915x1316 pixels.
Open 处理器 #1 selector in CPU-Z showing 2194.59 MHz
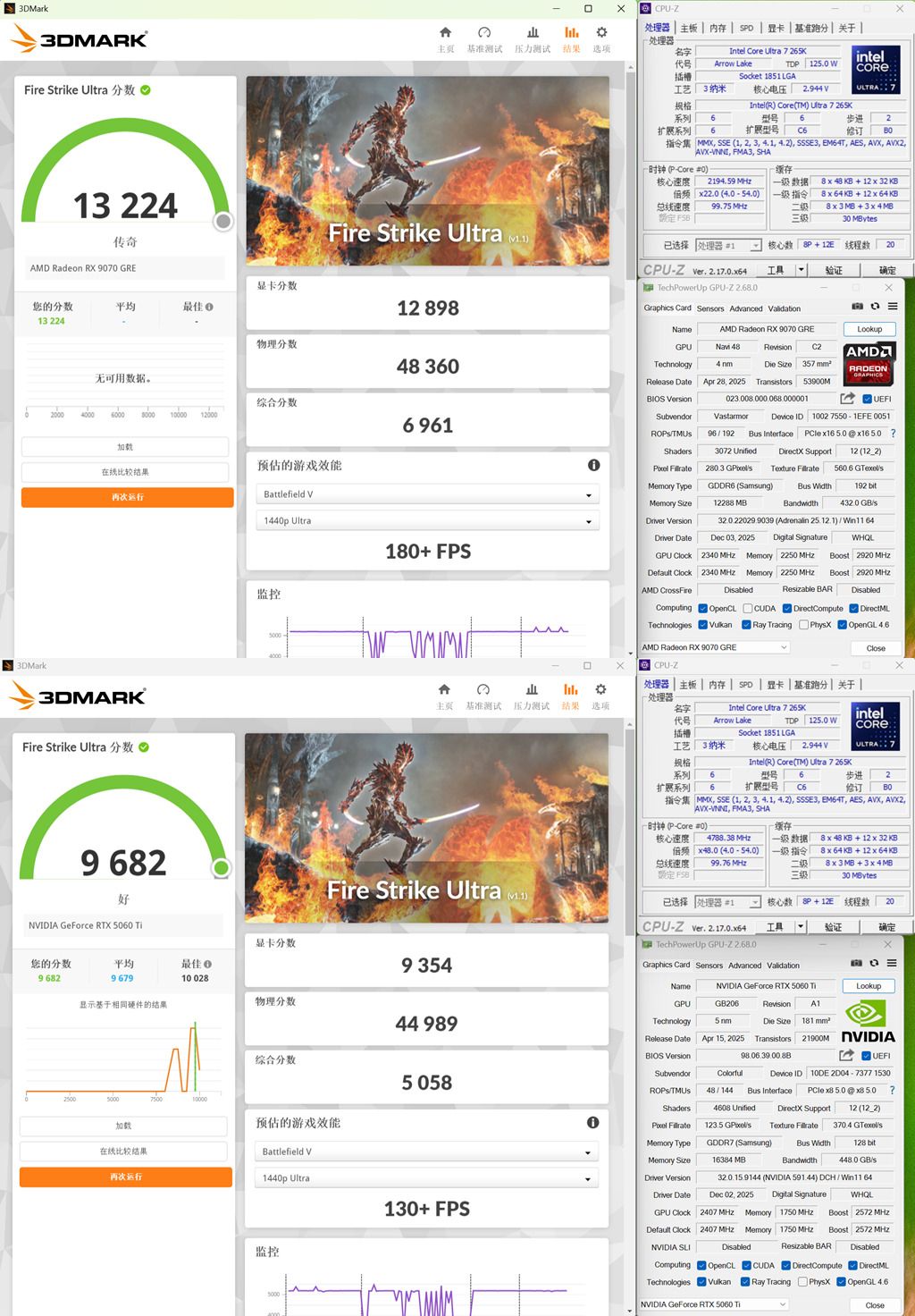(728, 245)
